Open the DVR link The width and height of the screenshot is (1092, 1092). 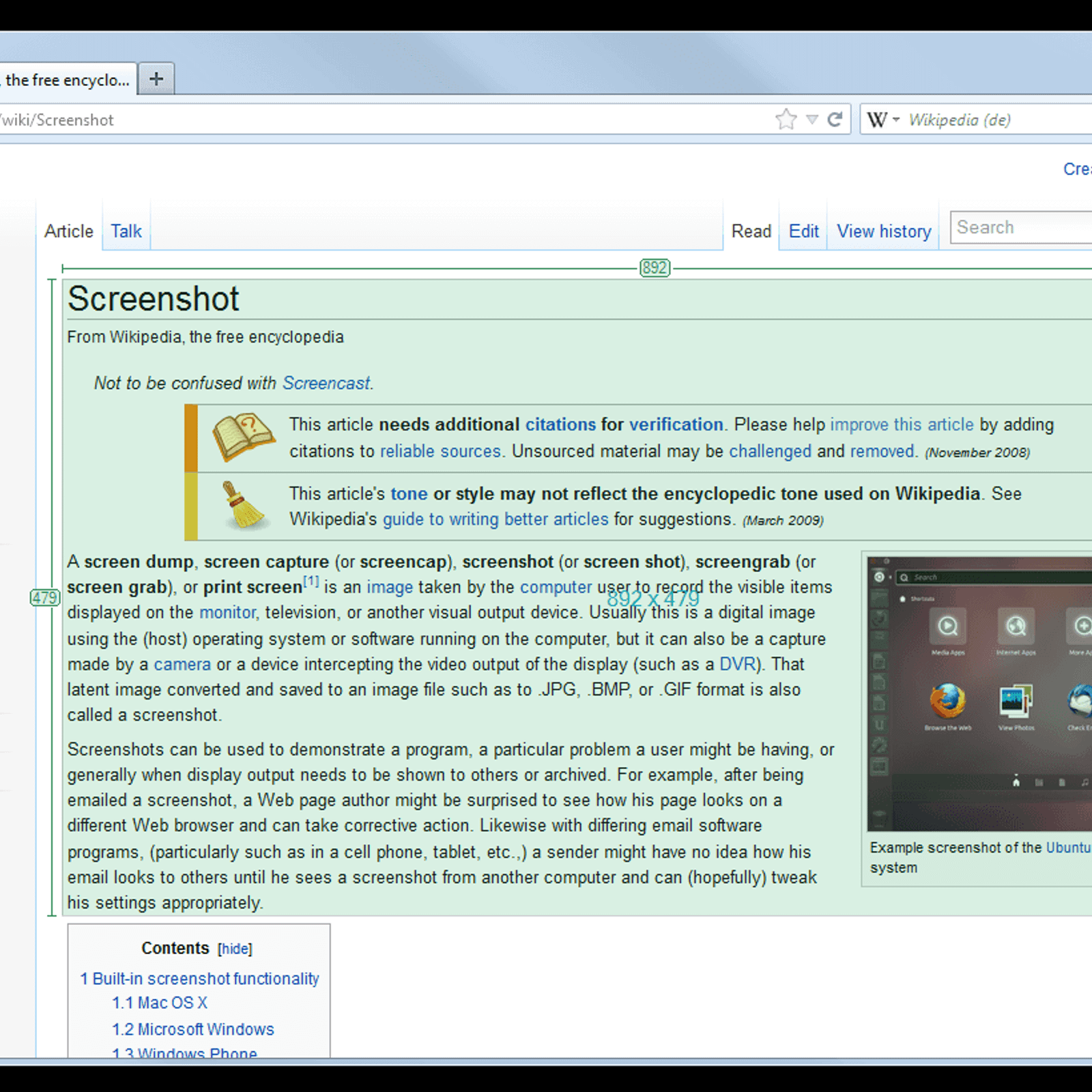[738, 664]
